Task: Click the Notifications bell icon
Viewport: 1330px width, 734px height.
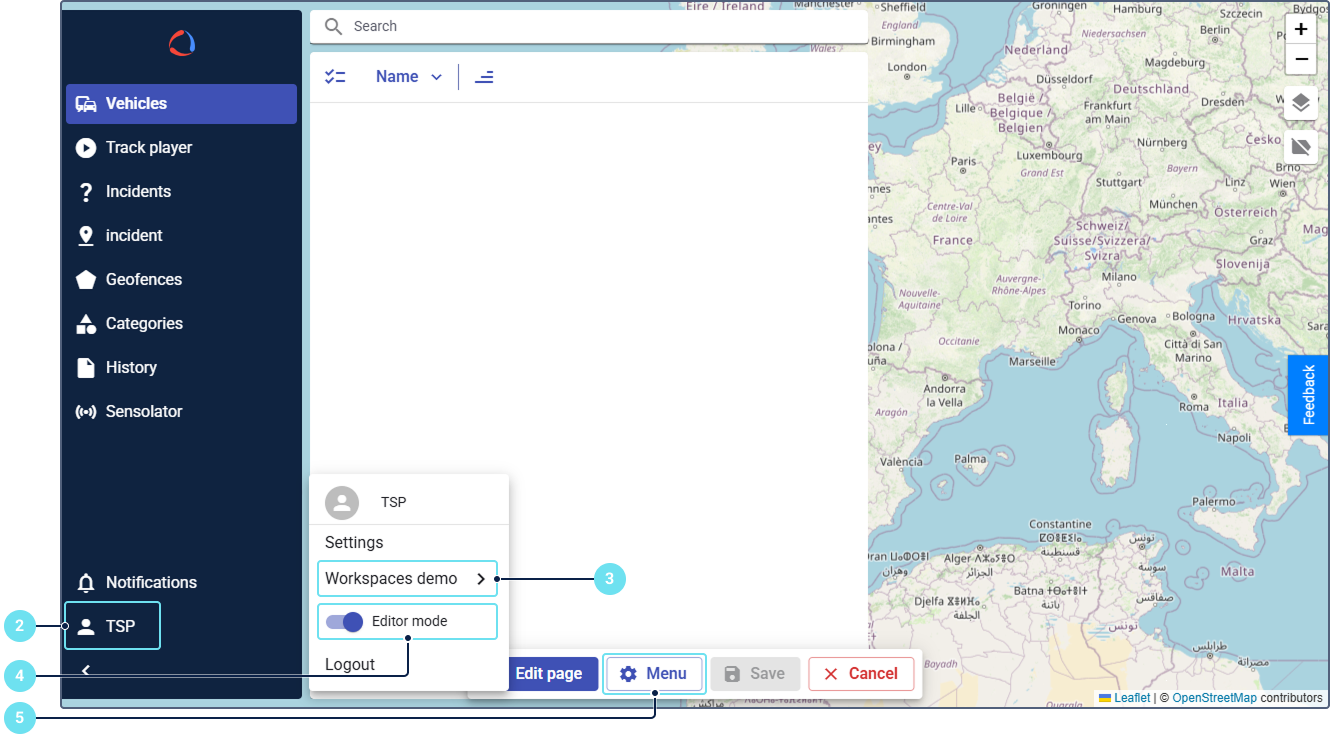Action: (x=86, y=583)
